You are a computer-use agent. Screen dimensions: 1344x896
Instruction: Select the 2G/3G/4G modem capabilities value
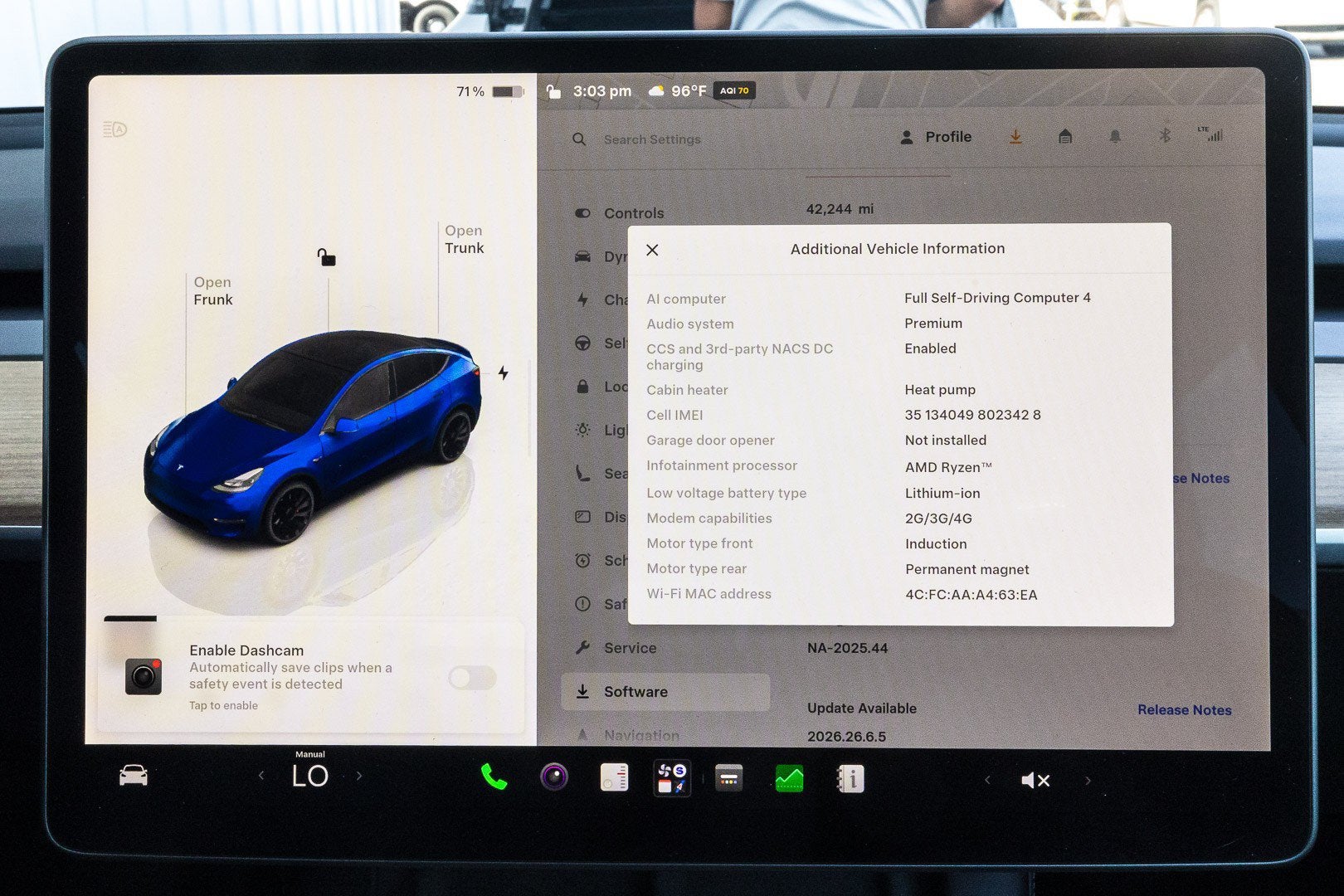pos(938,519)
